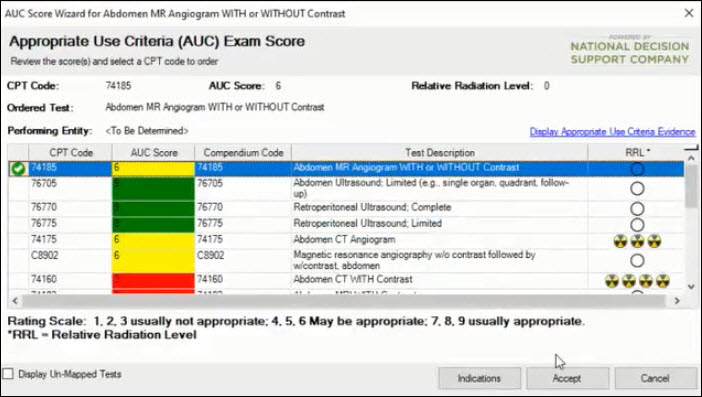Click the red AUC score cell for 74160

(x=153, y=281)
